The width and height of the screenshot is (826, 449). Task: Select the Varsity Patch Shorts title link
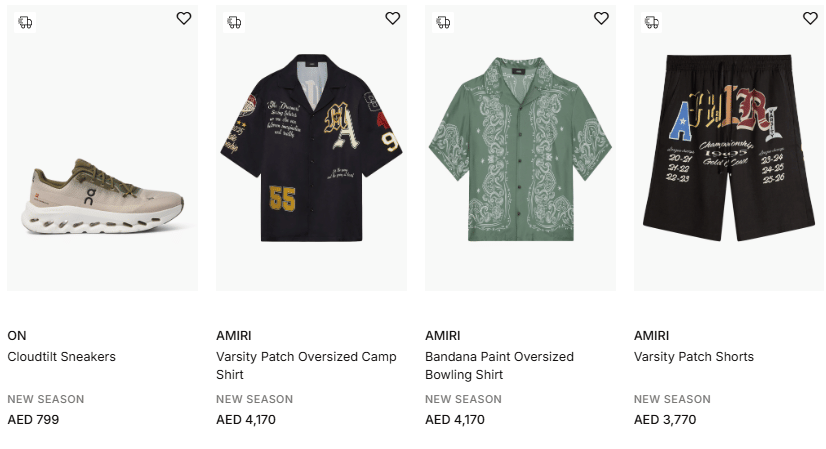(x=694, y=357)
